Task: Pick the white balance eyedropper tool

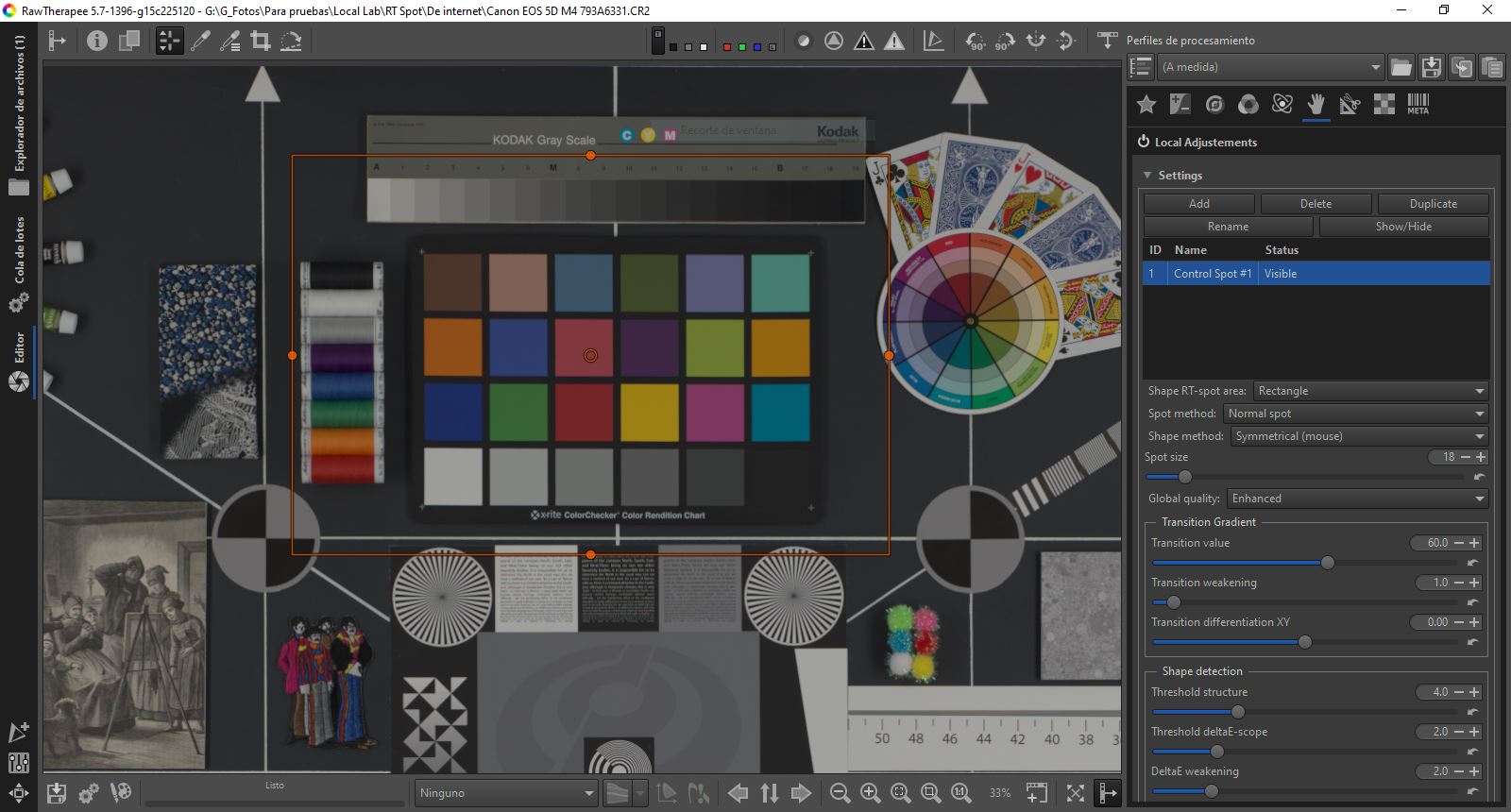Action: (200, 41)
